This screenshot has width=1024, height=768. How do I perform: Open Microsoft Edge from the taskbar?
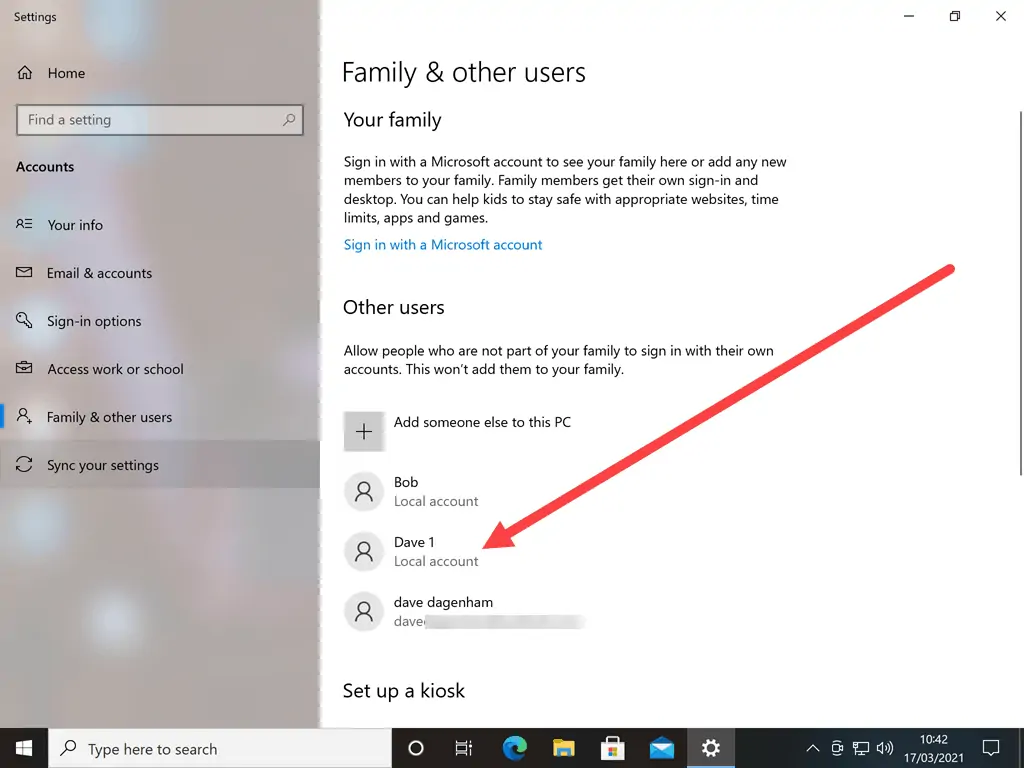point(515,748)
